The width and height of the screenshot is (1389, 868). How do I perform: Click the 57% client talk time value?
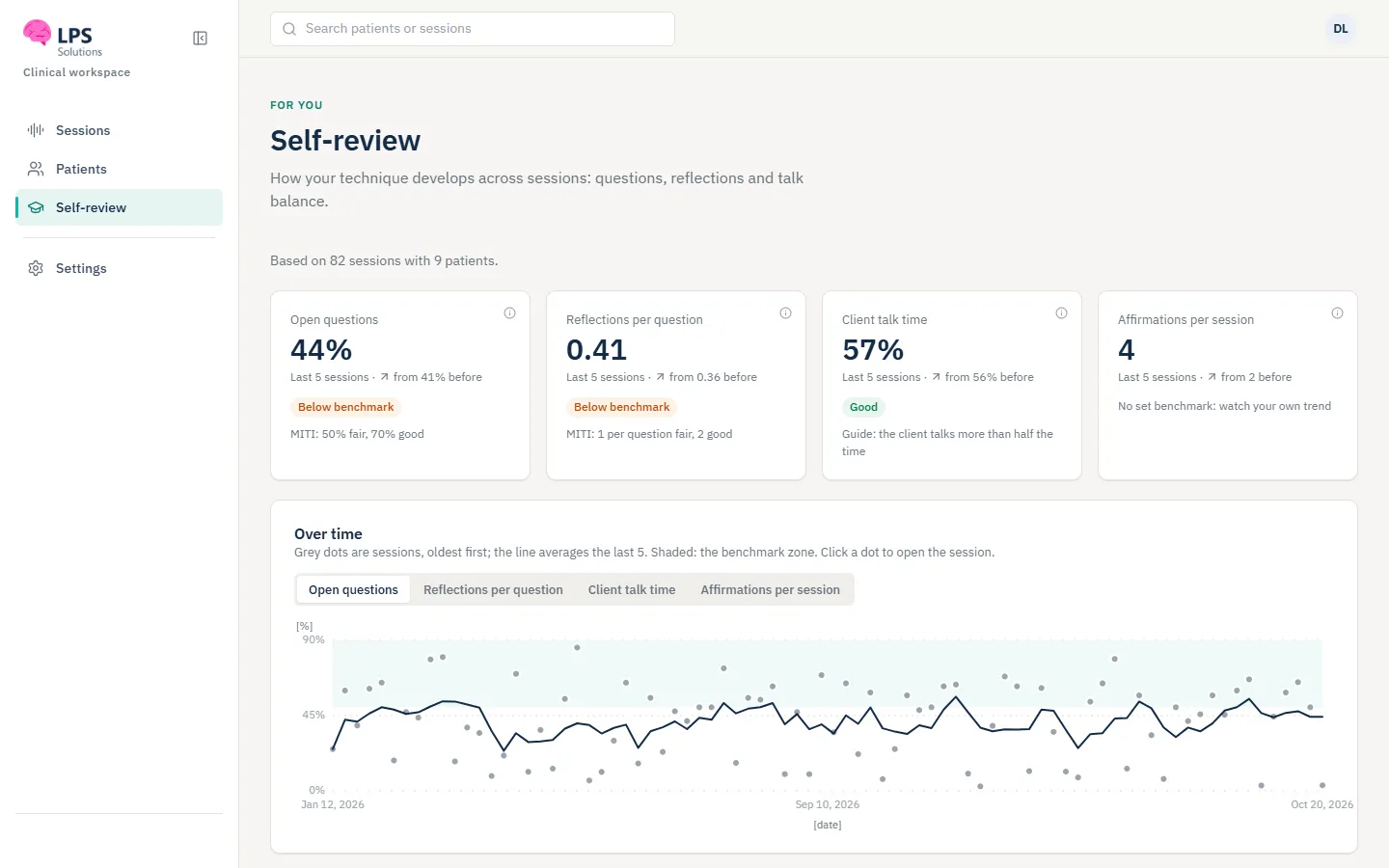click(873, 349)
